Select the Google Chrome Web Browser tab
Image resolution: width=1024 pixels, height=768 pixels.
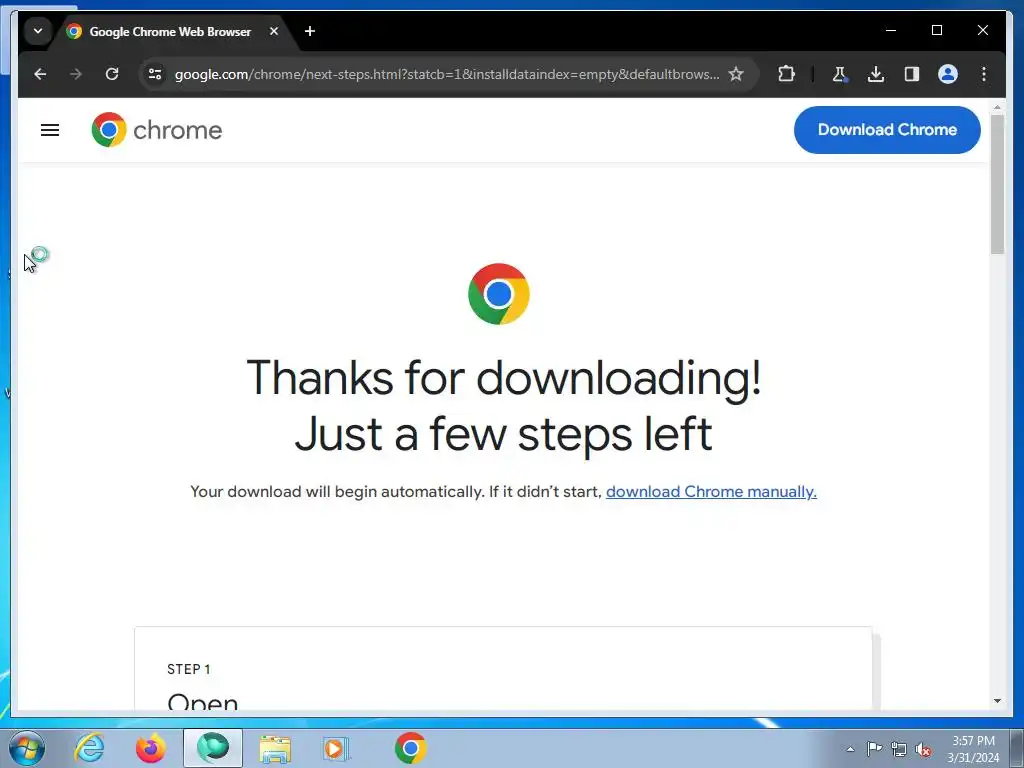tap(170, 31)
